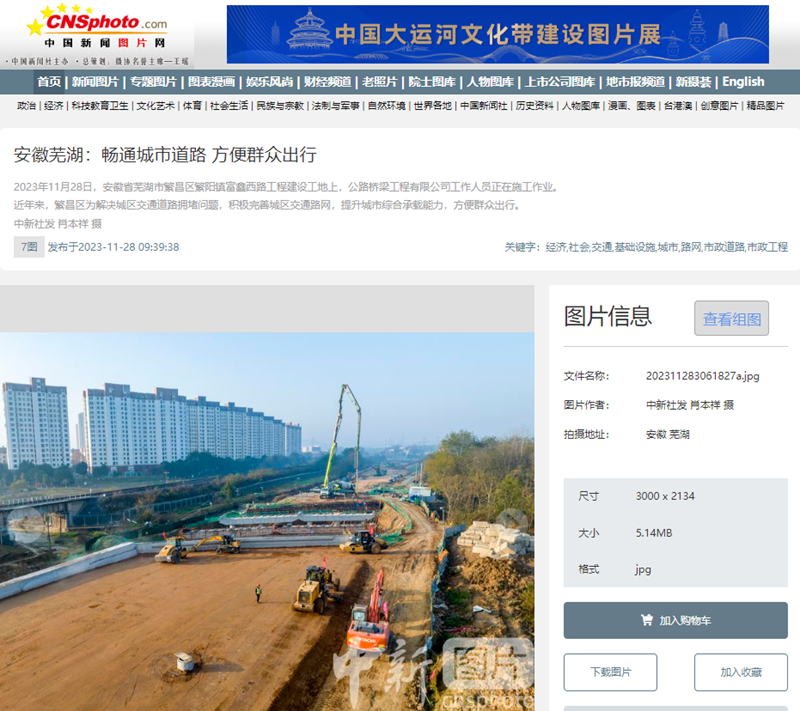Save image with 加入收藏 button
This screenshot has height=711, width=800.
[x=740, y=672]
